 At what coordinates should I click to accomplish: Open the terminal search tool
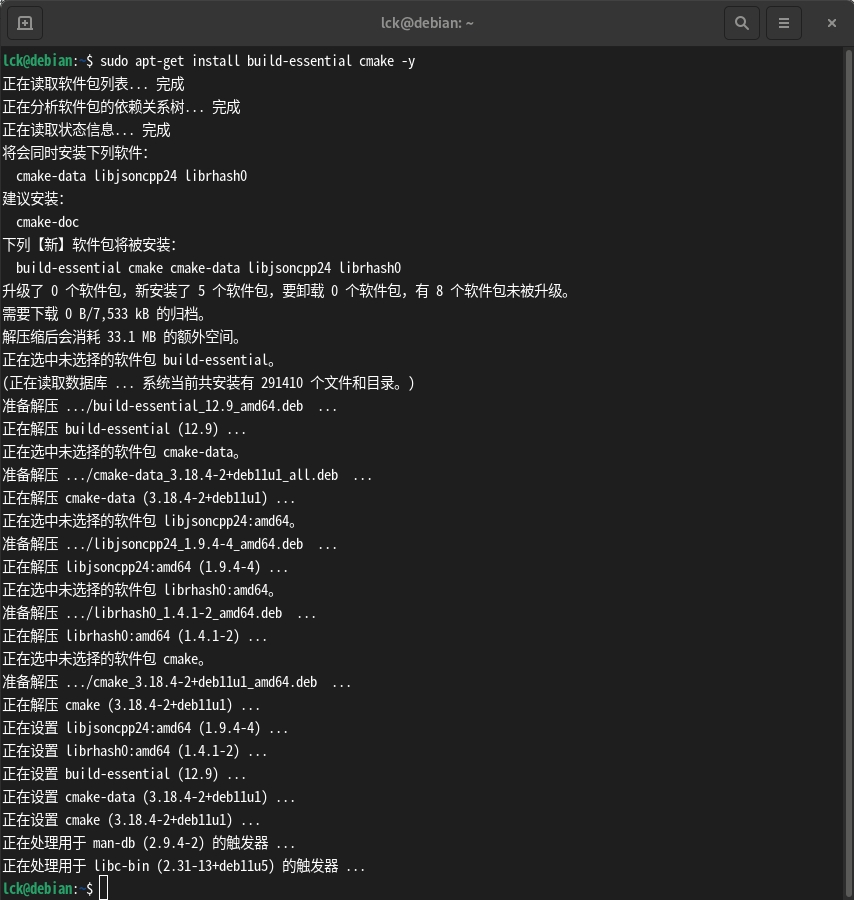point(742,23)
